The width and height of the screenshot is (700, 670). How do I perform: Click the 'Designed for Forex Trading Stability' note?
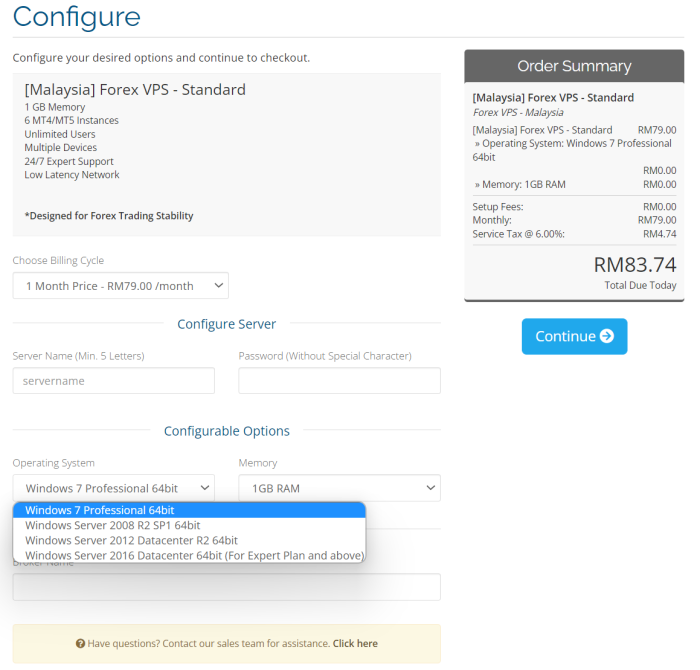(109, 216)
